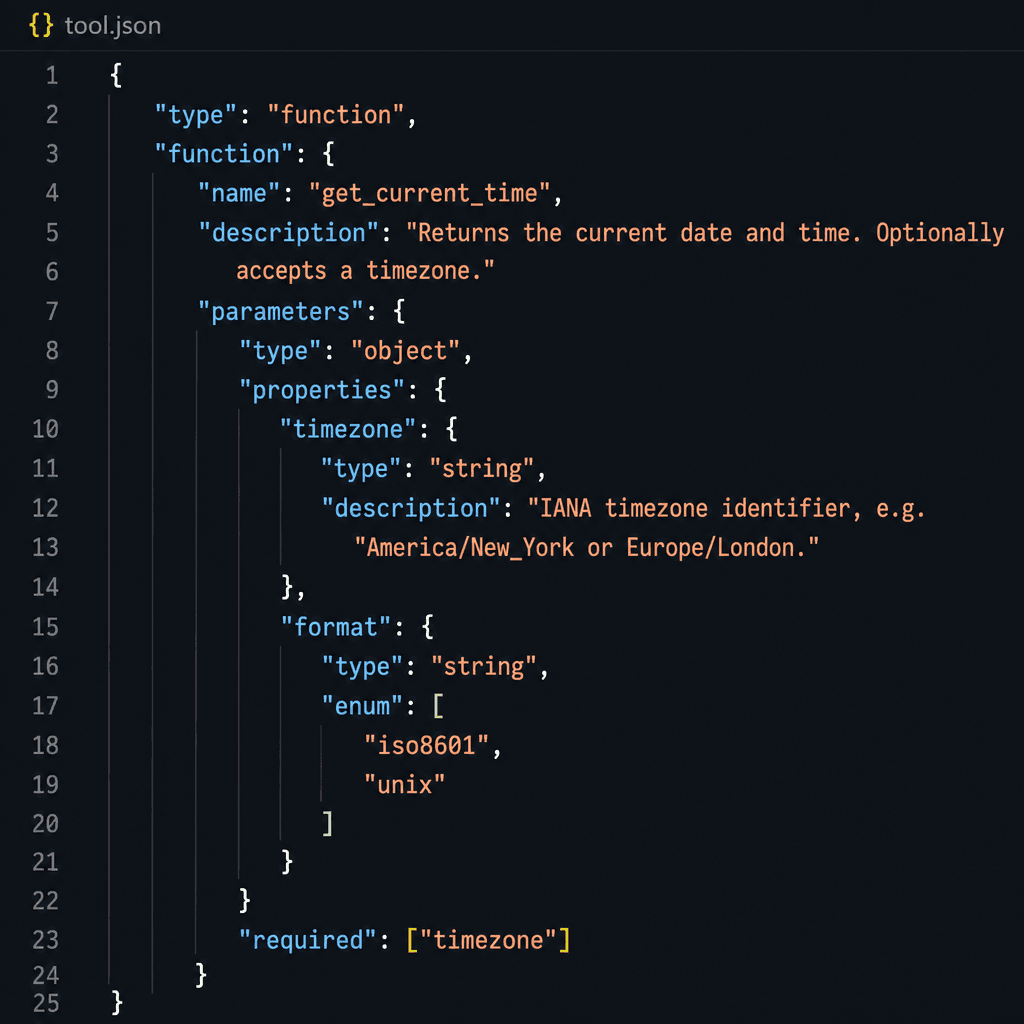
Task: Click the "get_current_time" string value
Action: click(x=430, y=194)
